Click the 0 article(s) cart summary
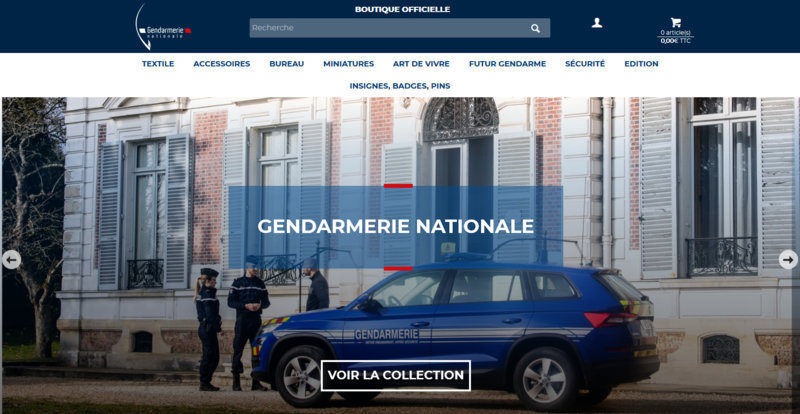Image resolution: width=800 pixels, height=414 pixels. [x=676, y=33]
